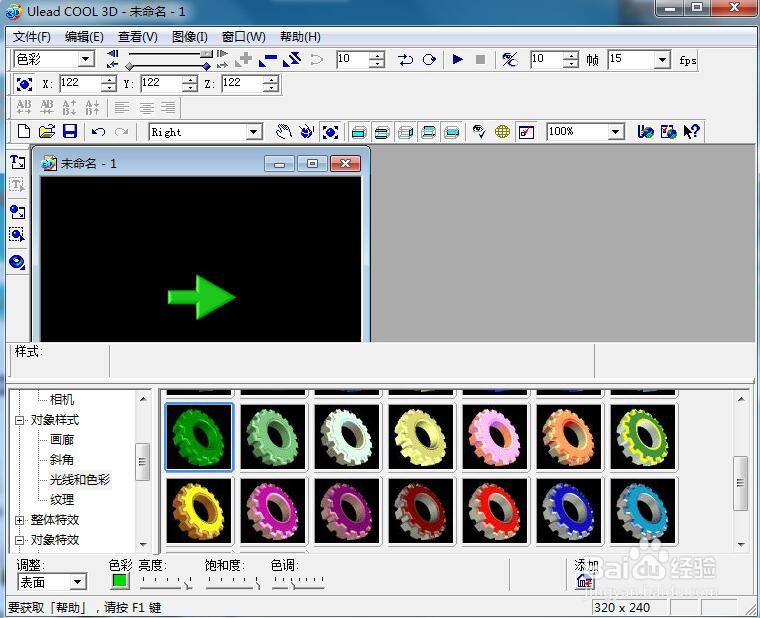This screenshot has height=618, width=760.
Task: Open the 100% zoom dropdown
Action: click(x=615, y=132)
